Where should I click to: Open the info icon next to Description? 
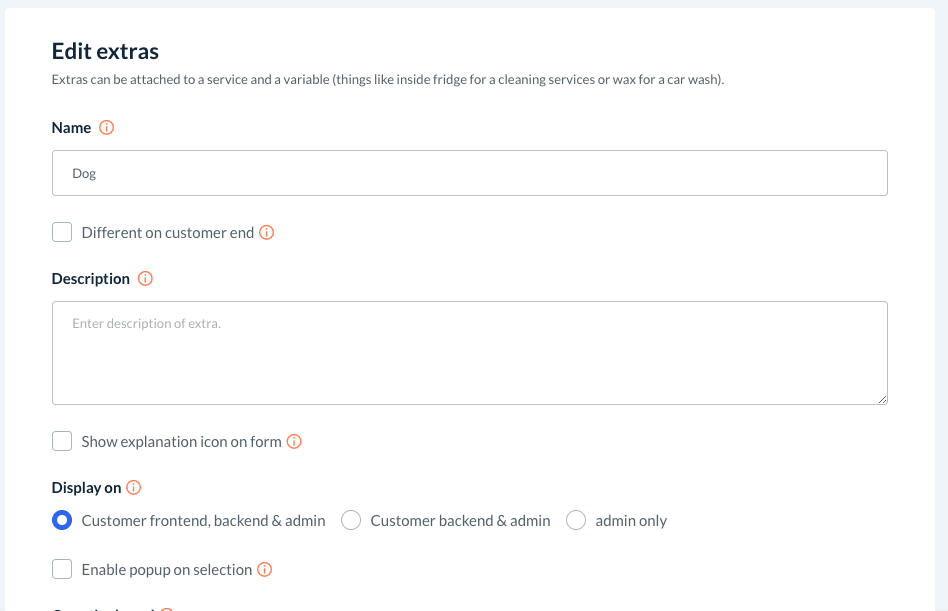point(145,279)
